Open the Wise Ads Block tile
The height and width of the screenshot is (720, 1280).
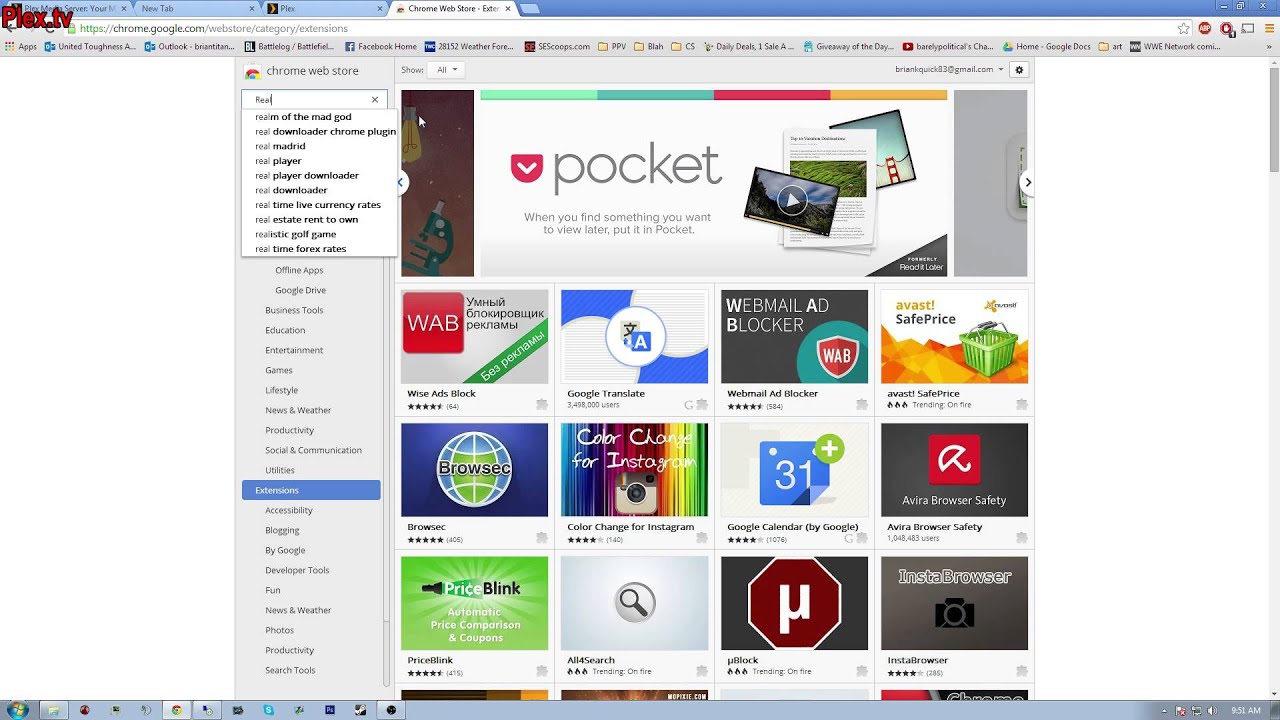pos(474,350)
